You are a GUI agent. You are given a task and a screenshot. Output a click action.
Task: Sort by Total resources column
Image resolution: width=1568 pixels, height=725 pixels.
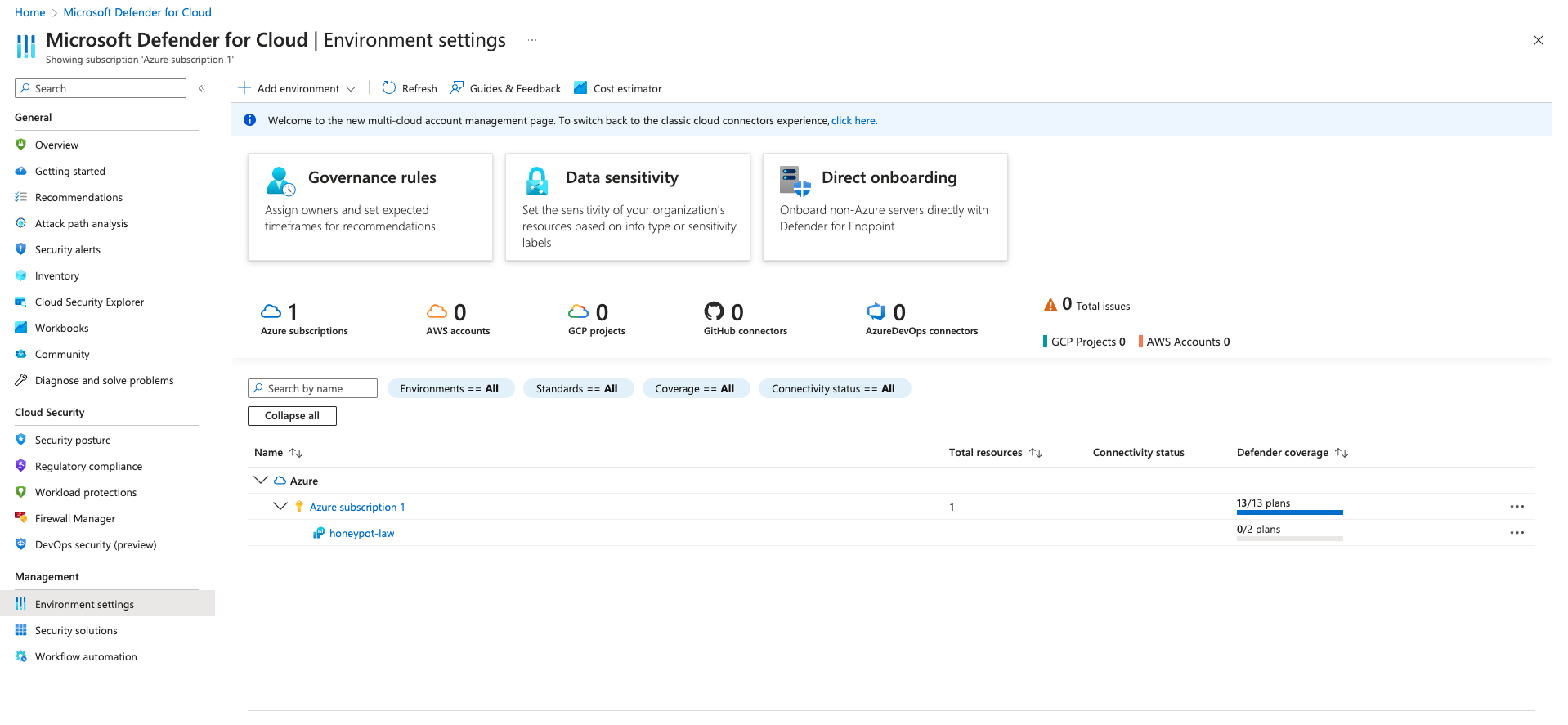(x=995, y=452)
